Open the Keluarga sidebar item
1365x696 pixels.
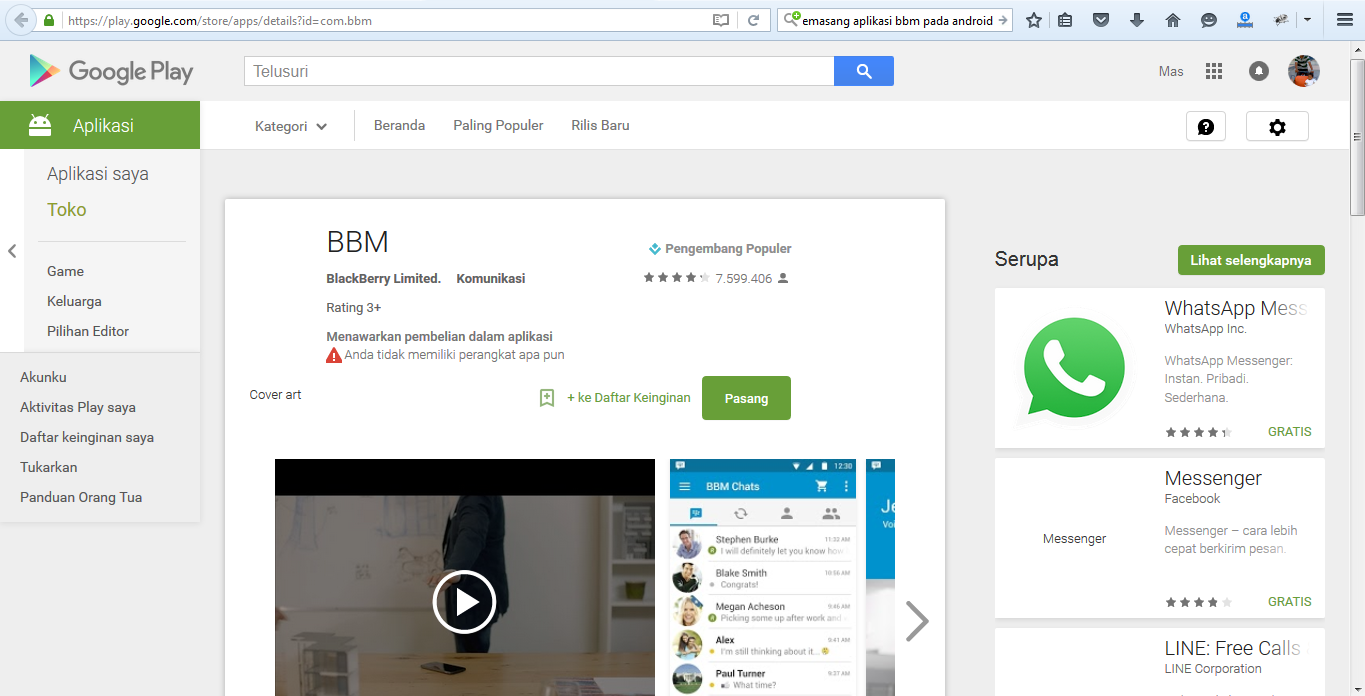(74, 301)
